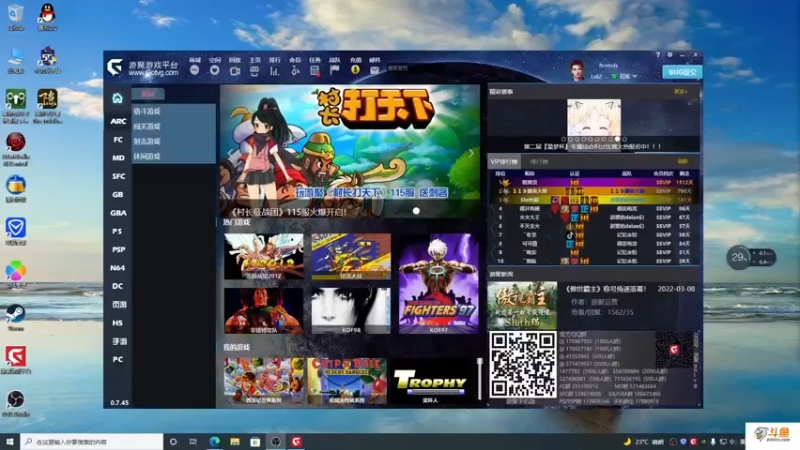Choose 射击游戏 shooting games category

click(147, 141)
